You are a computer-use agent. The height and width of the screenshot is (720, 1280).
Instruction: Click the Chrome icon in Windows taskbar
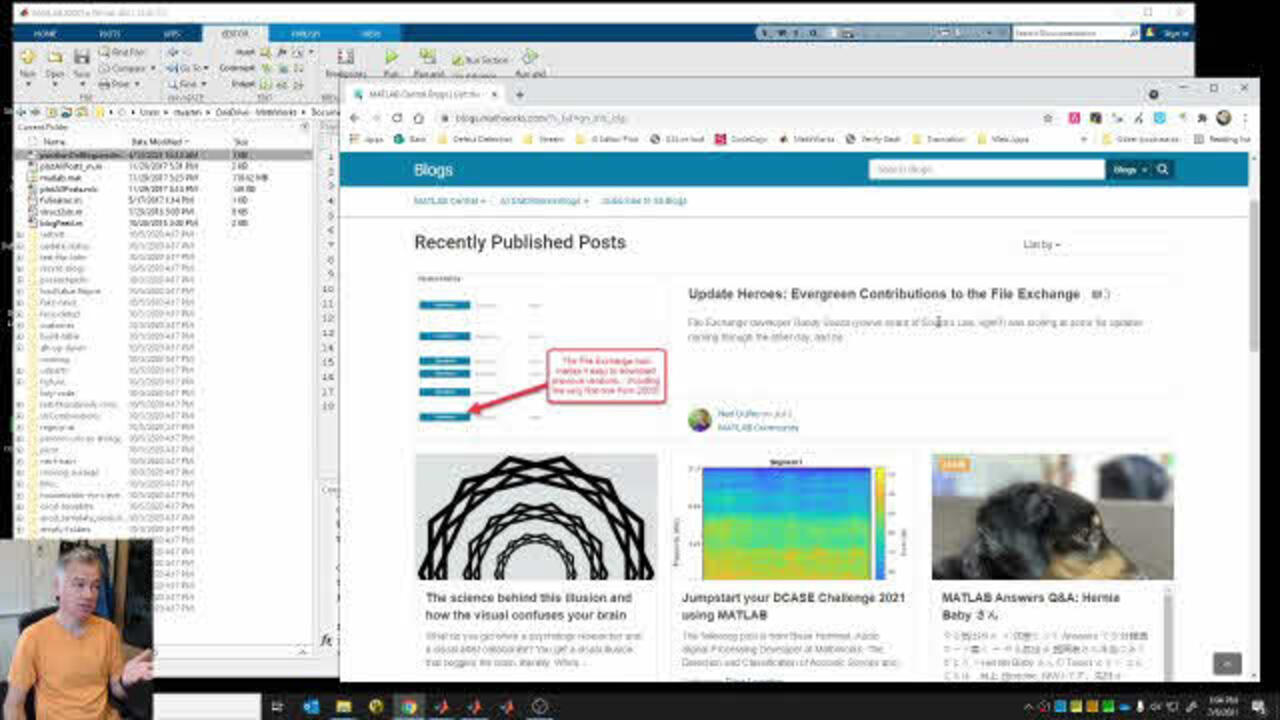pyautogui.click(x=408, y=706)
